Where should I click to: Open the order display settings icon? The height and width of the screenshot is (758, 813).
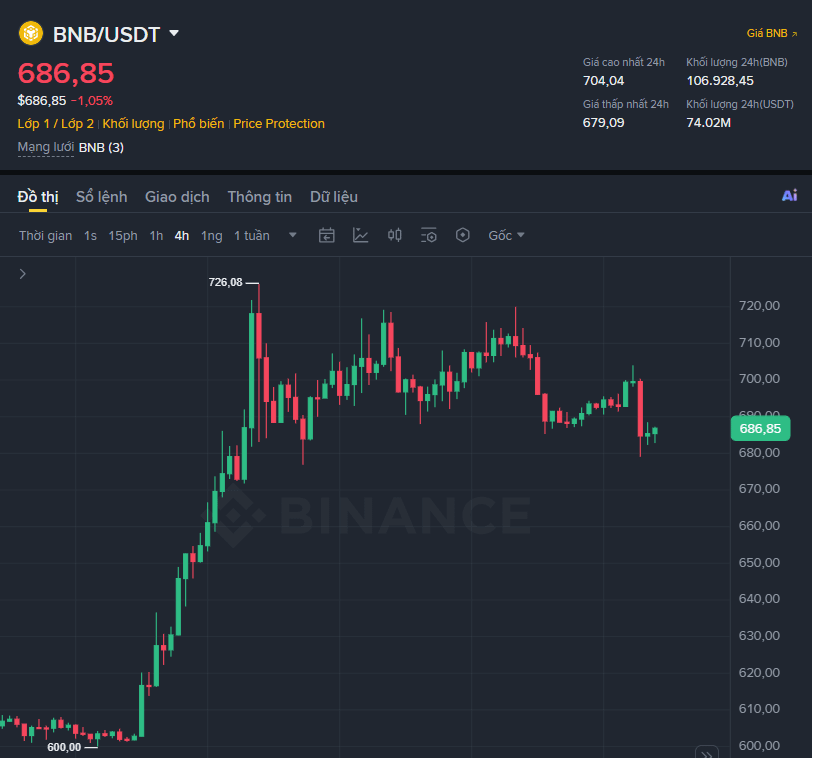(x=428, y=235)
